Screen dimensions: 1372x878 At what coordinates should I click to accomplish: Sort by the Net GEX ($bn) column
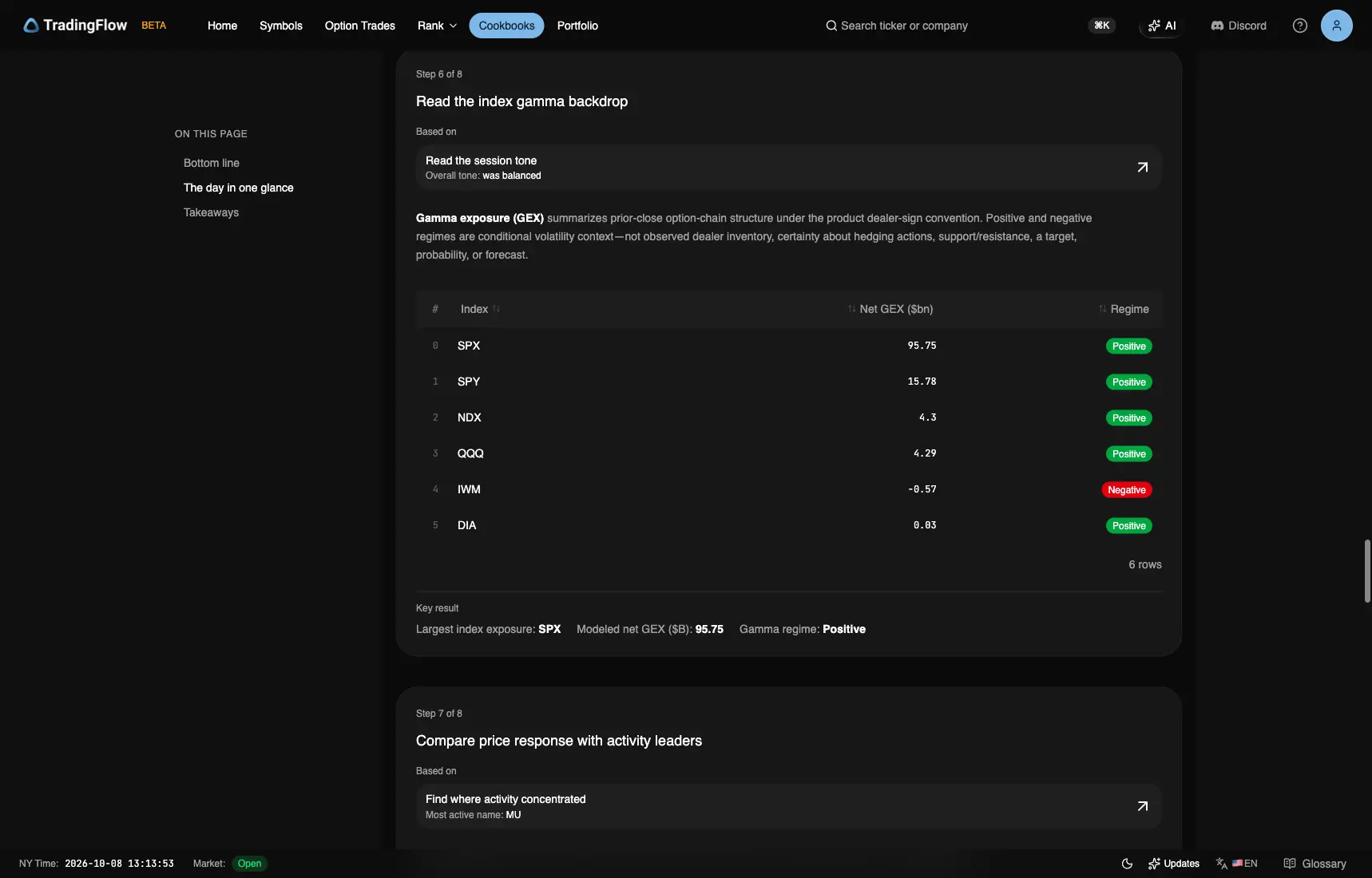[x=890, y=309]
